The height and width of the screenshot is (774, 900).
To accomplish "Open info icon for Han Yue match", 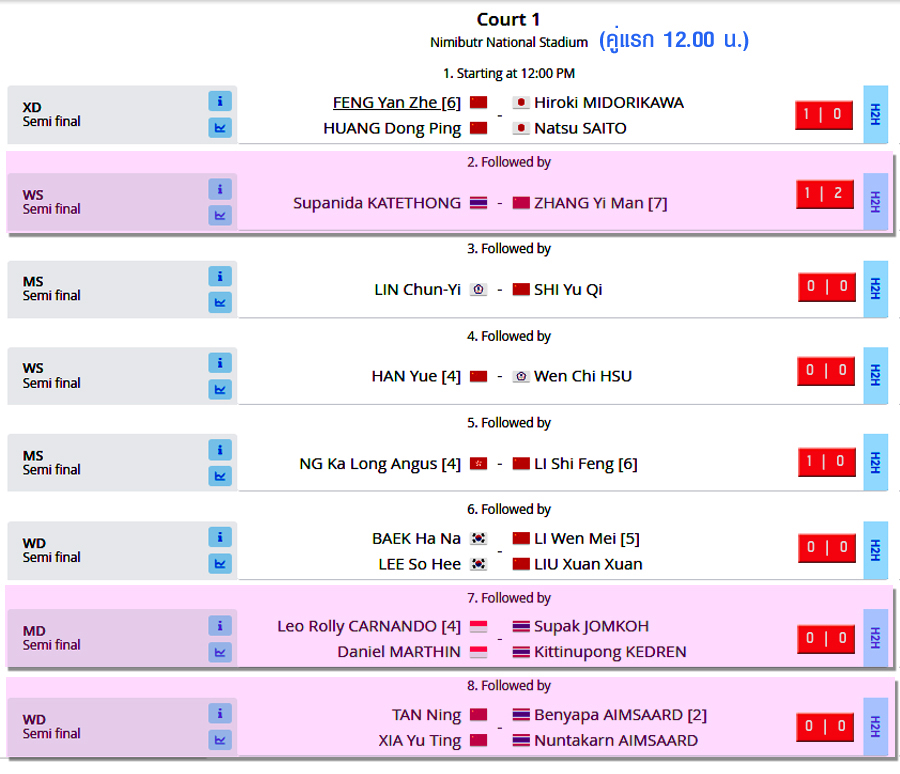I will point(220,363).
